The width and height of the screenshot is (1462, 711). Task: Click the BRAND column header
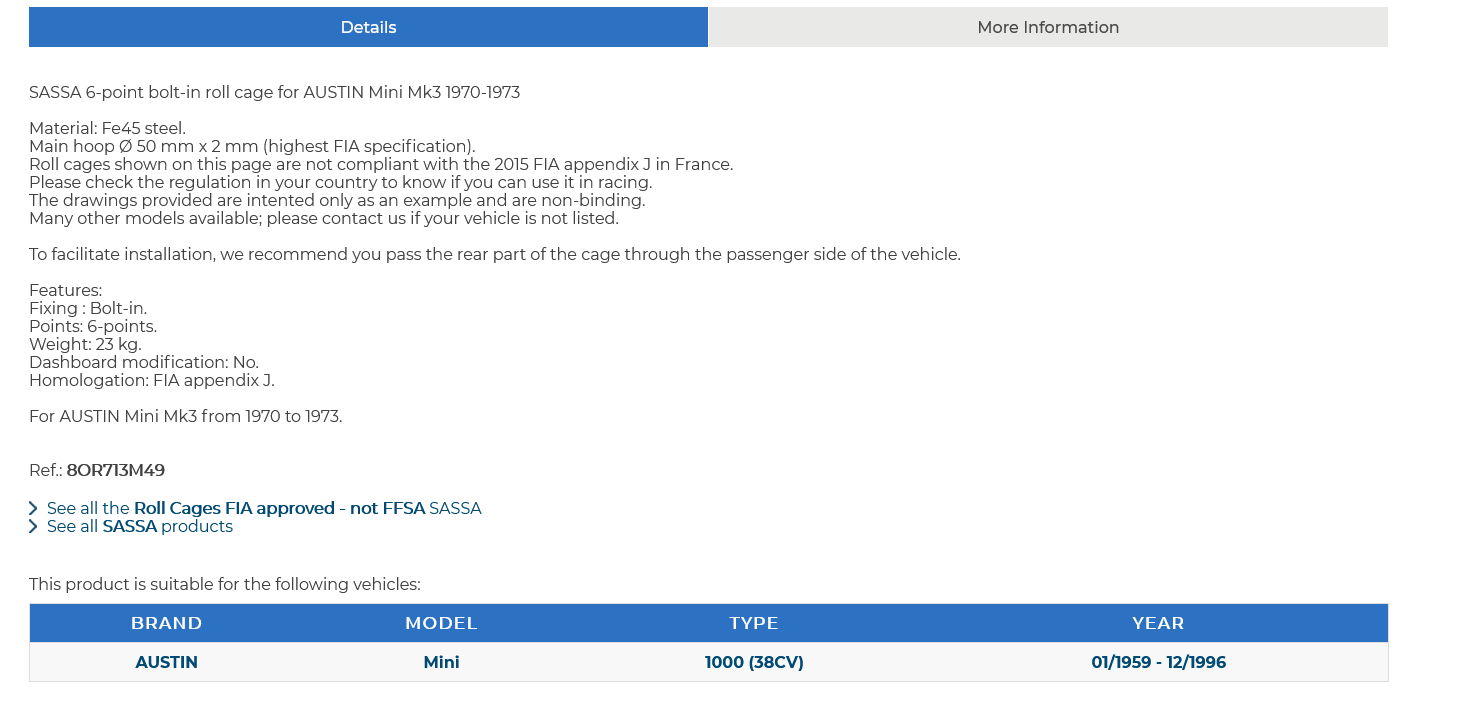coord(167,623)
